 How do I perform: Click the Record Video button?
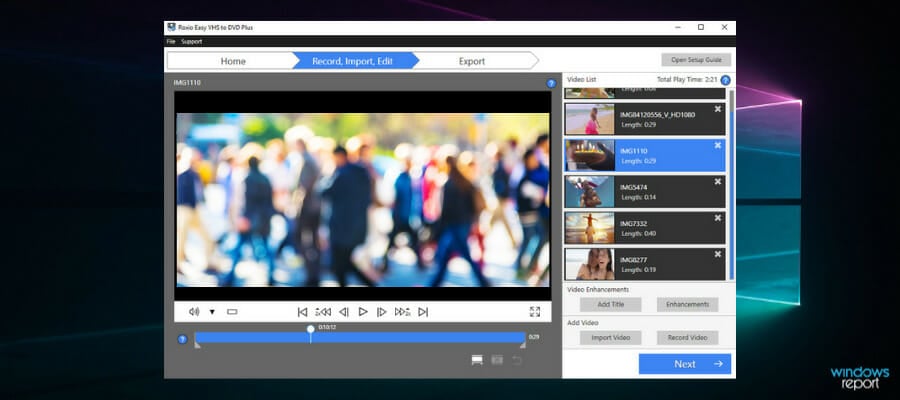point(688,337)
